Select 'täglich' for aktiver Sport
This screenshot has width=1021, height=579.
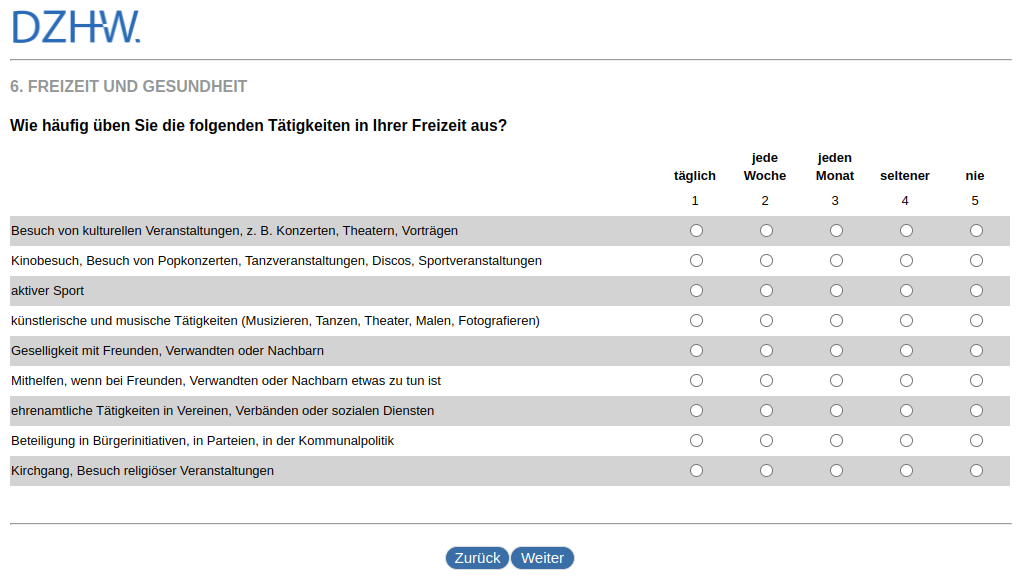696,291
